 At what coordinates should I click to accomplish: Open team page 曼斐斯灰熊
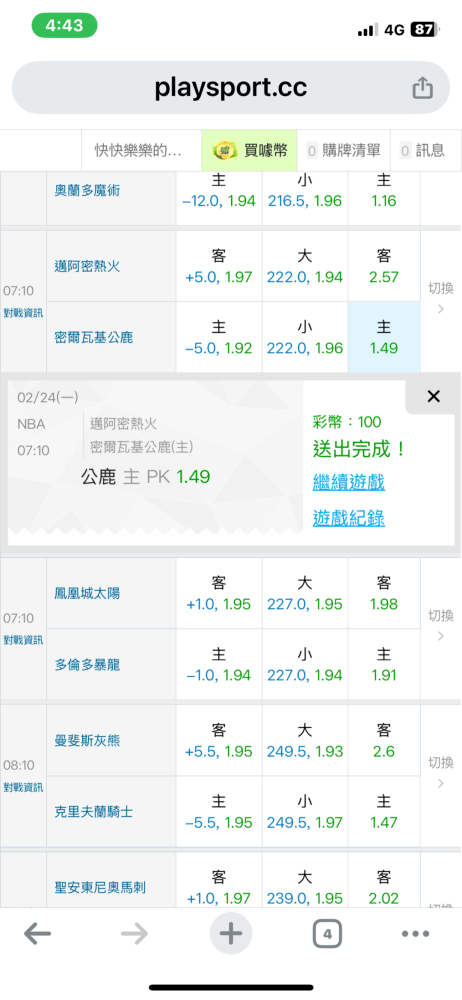(87, 740)
